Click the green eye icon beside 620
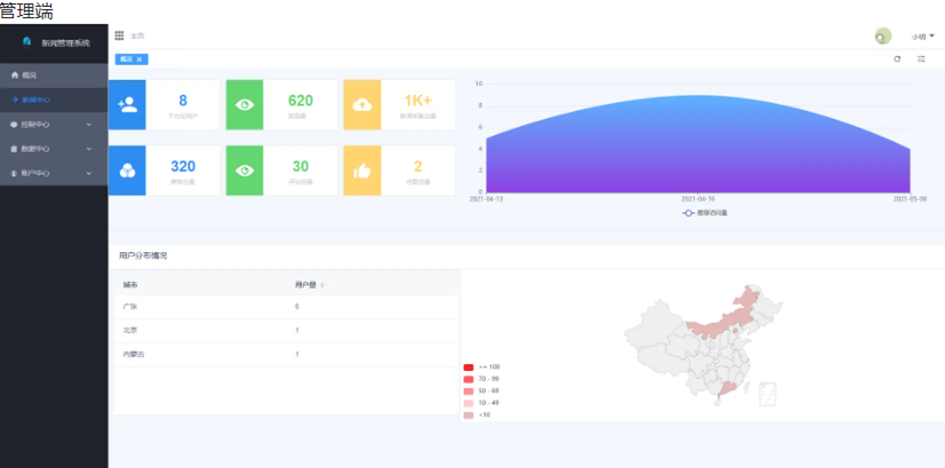945x468 pixels. [x=245, y=105]
